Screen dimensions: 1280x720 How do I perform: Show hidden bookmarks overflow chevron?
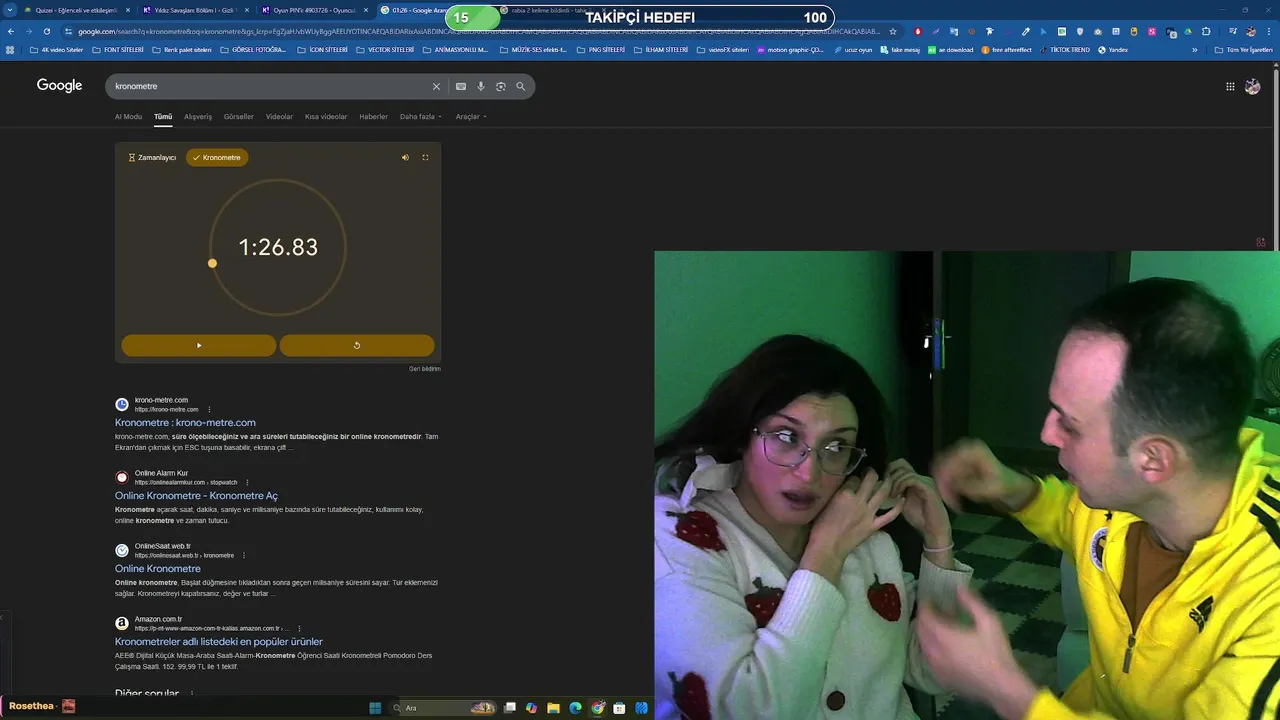click(1194, 49)
